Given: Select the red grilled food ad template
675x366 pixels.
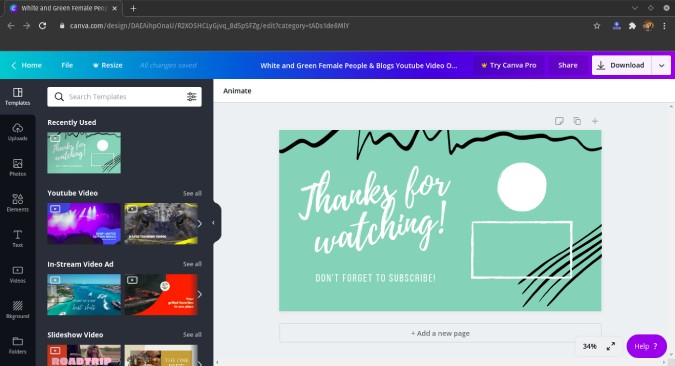Looking at the screenshot, I should [161, 295].
